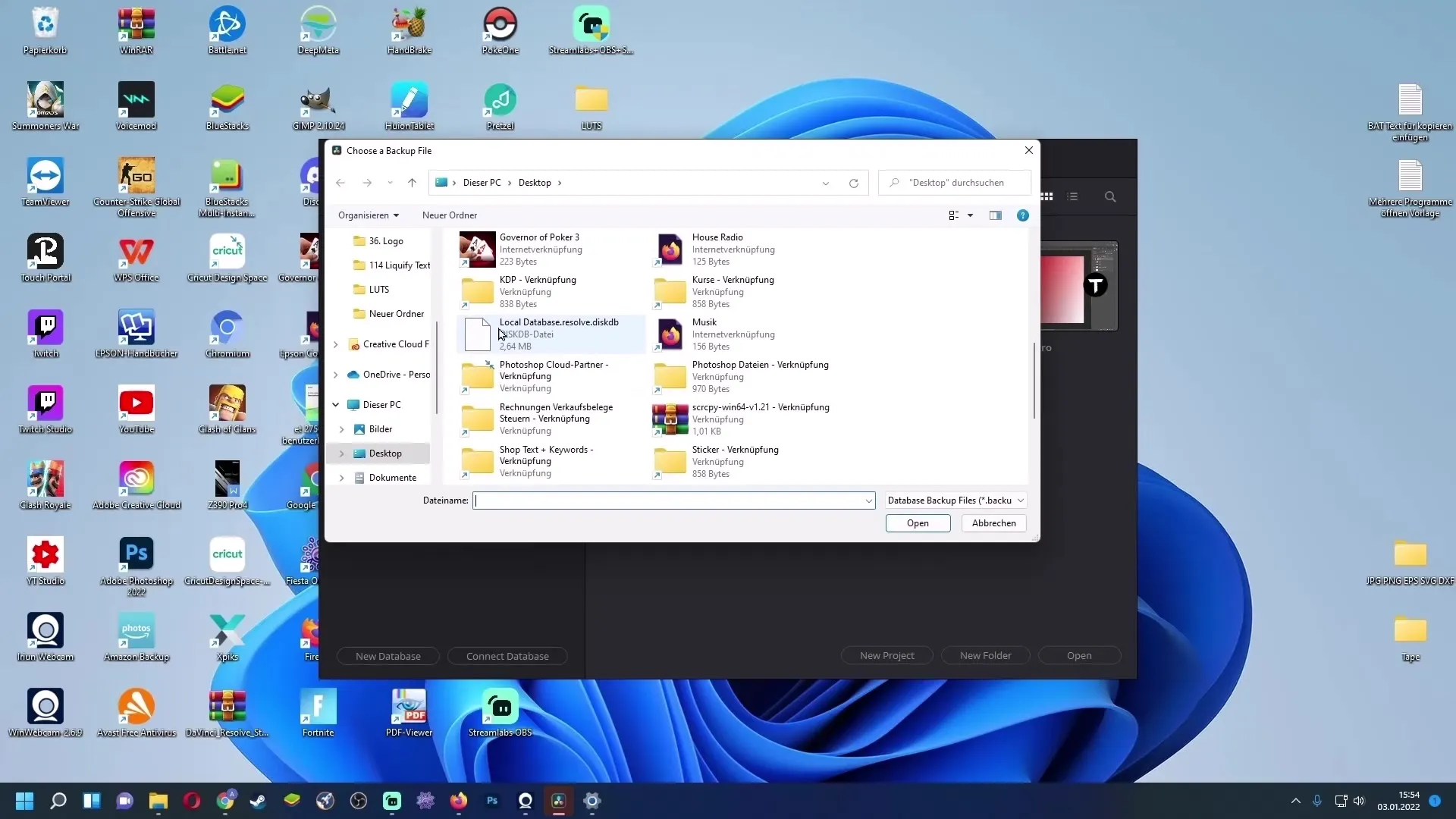Expand the Bilder tree node
Screen dimensions: 1456x819
tap(342, 429)
